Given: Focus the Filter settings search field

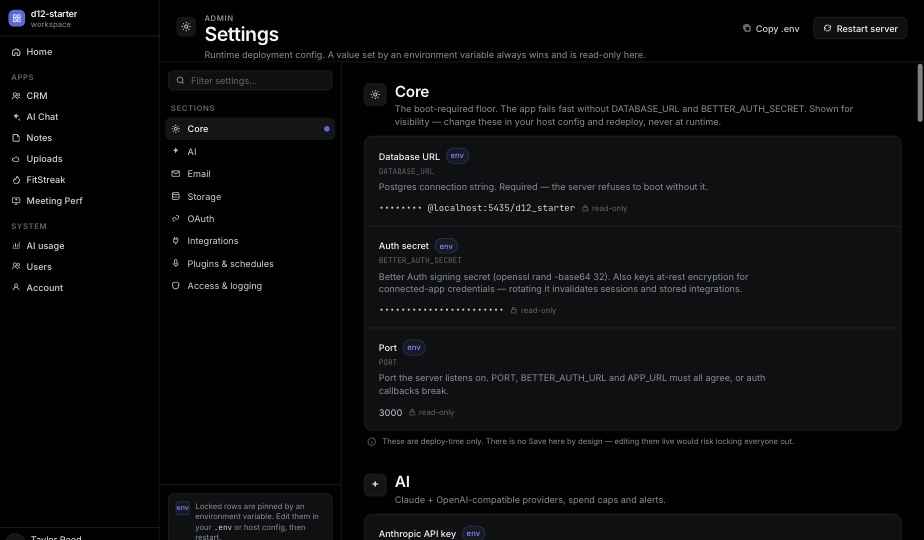Looking at the screenshot, I should point(250,81).
